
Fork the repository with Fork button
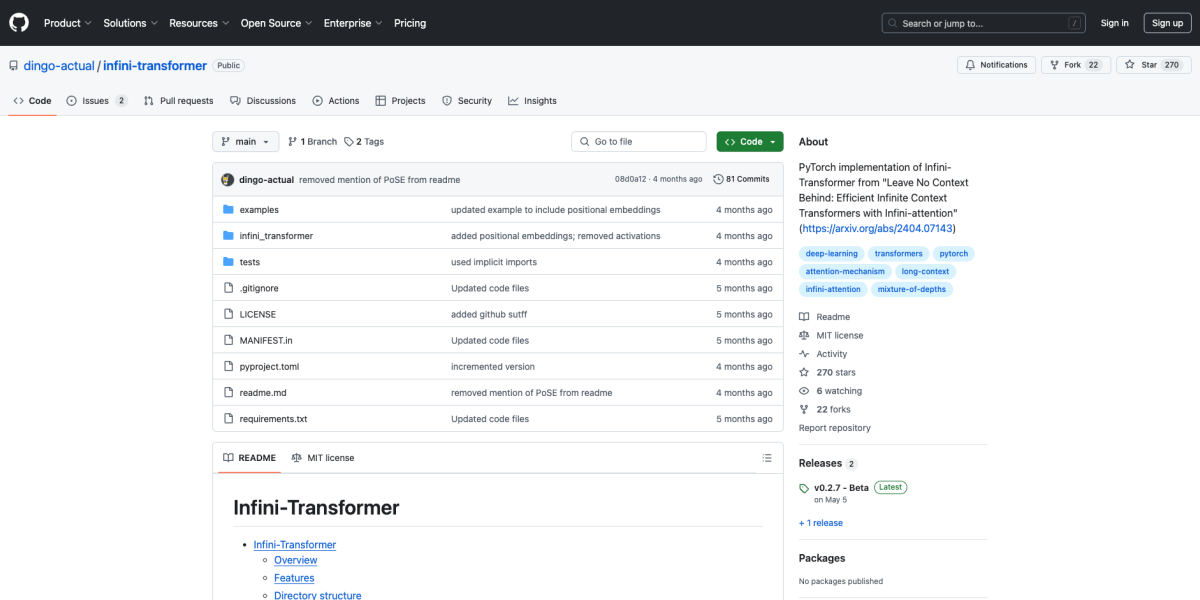1076,65
